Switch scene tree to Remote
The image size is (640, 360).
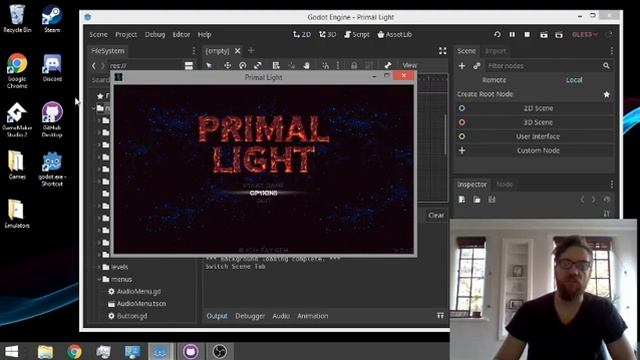pos(494,80)
